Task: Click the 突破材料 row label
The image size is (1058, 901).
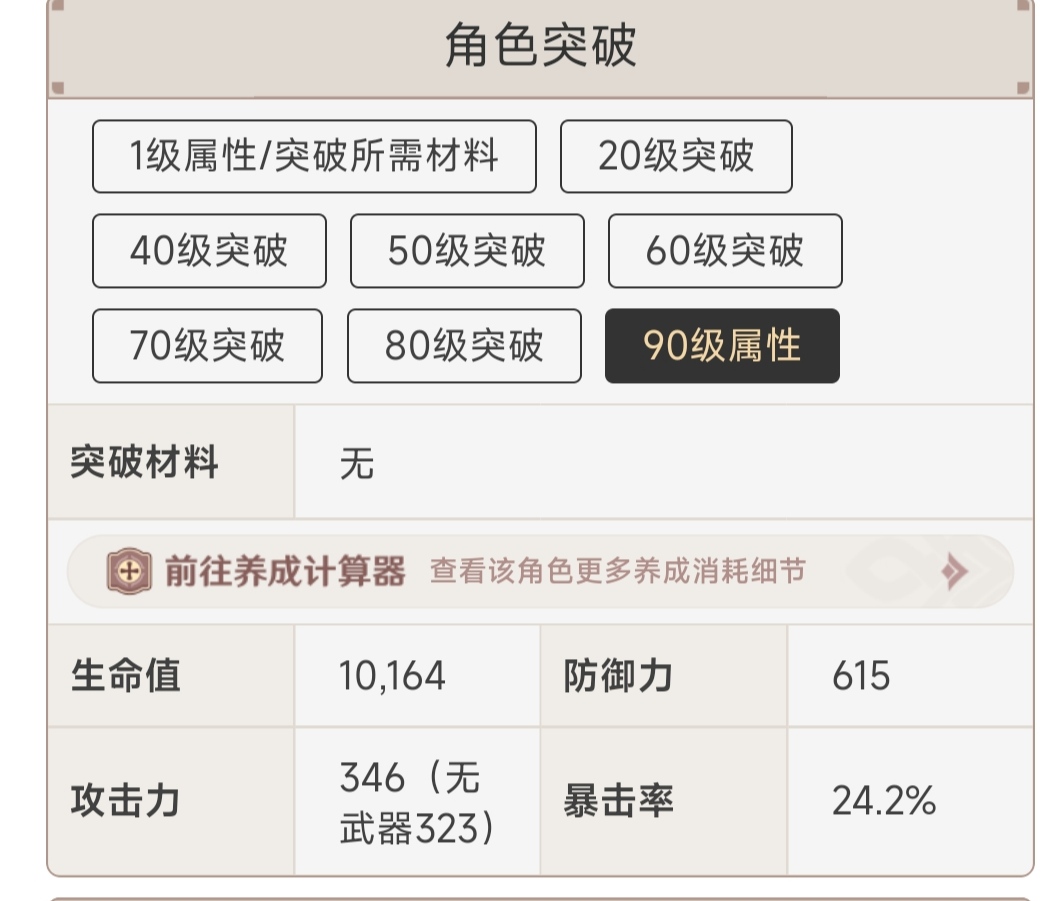Action: (145, 463)
